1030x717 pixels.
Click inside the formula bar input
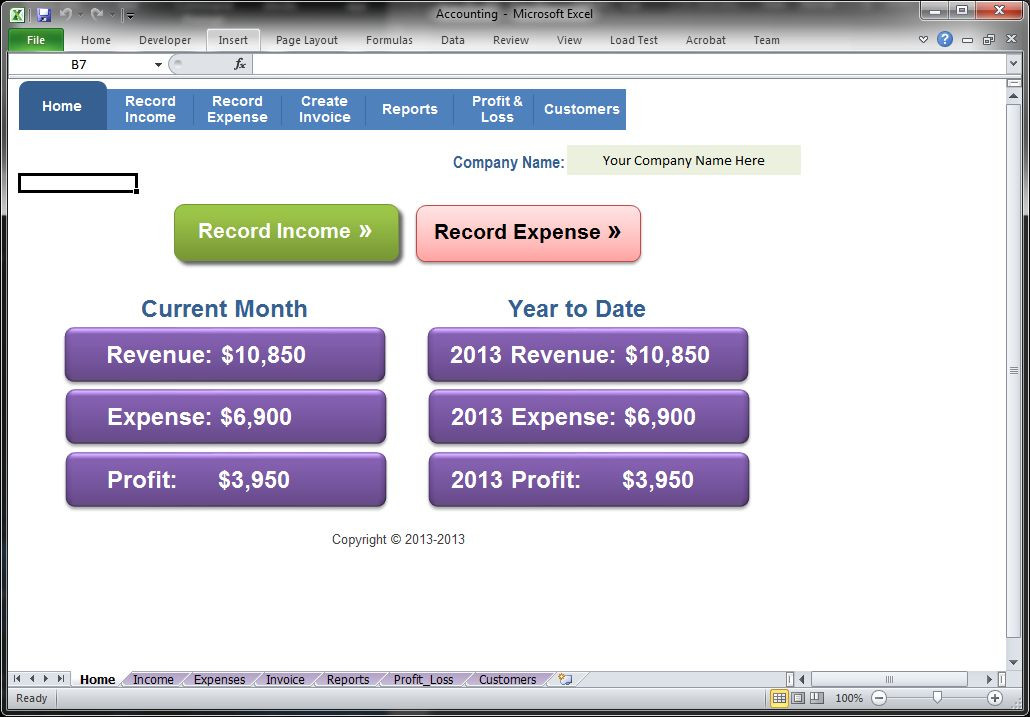629,64
